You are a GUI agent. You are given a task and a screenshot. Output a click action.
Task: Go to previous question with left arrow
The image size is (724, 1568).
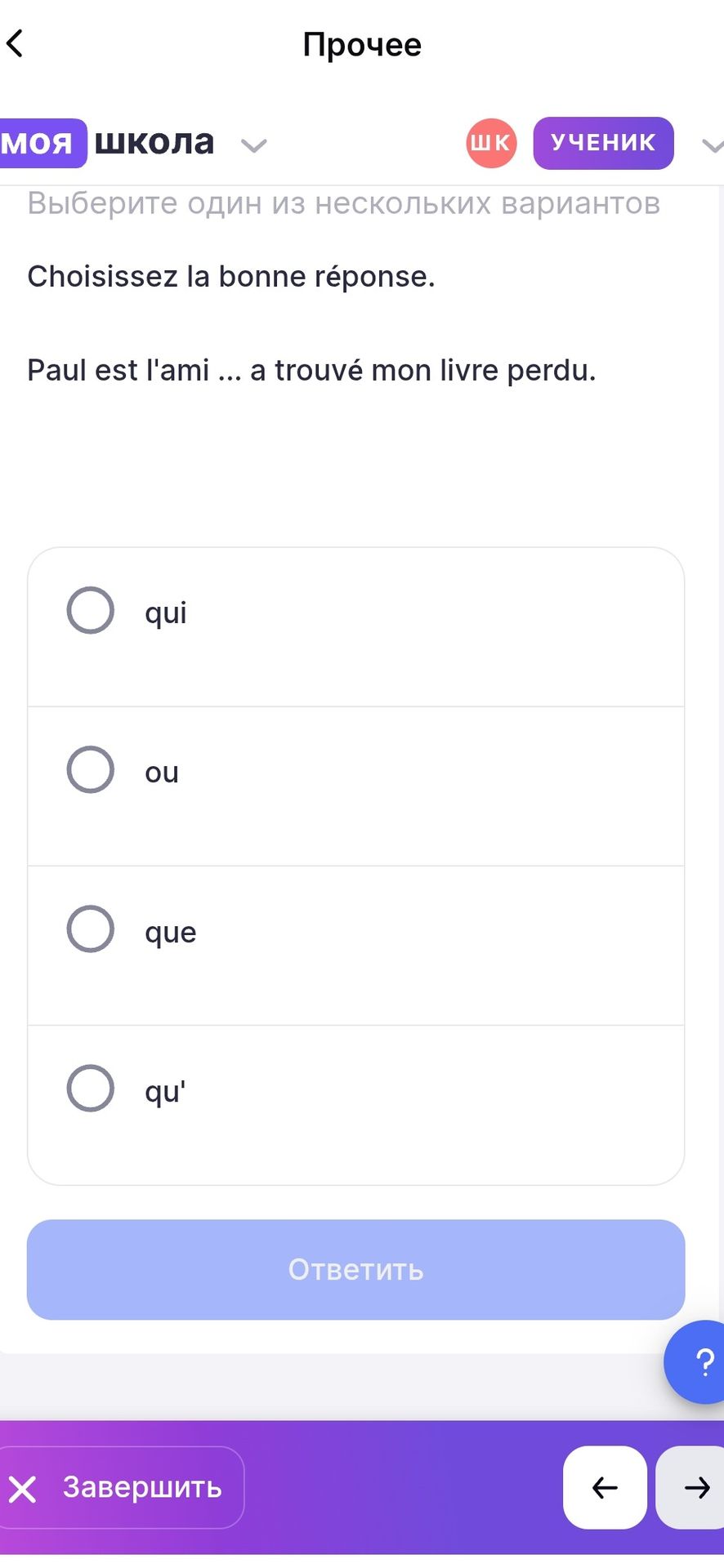coord(605,1487)
